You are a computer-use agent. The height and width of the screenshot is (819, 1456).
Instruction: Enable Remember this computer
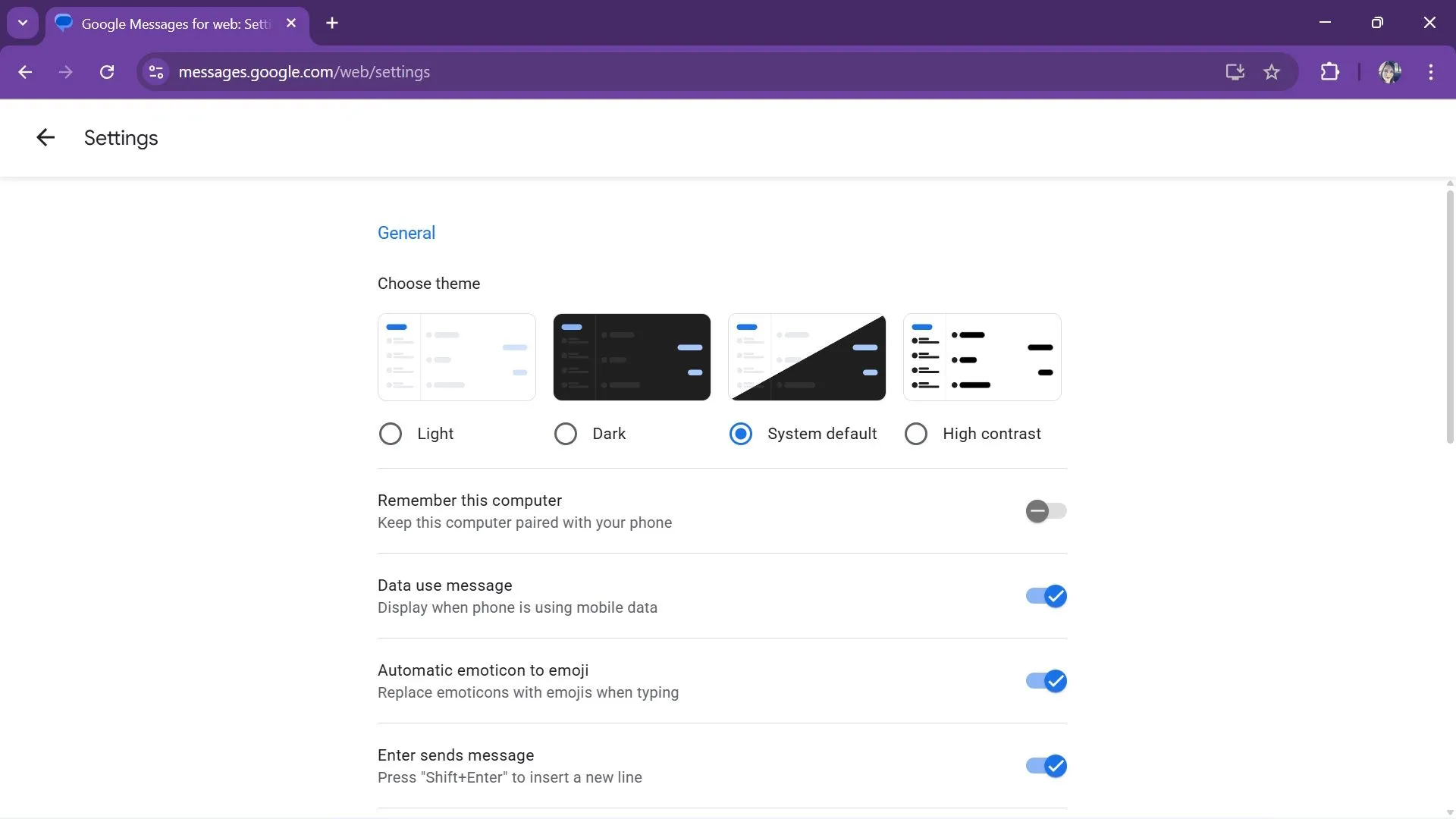tap(1046, 511)
